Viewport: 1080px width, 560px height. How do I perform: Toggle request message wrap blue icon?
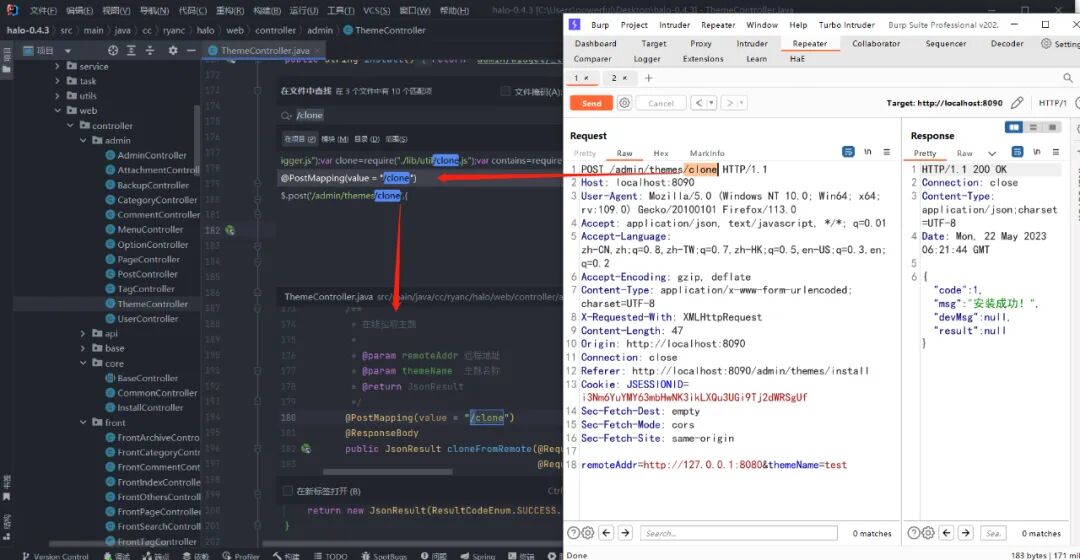[849, 152]
